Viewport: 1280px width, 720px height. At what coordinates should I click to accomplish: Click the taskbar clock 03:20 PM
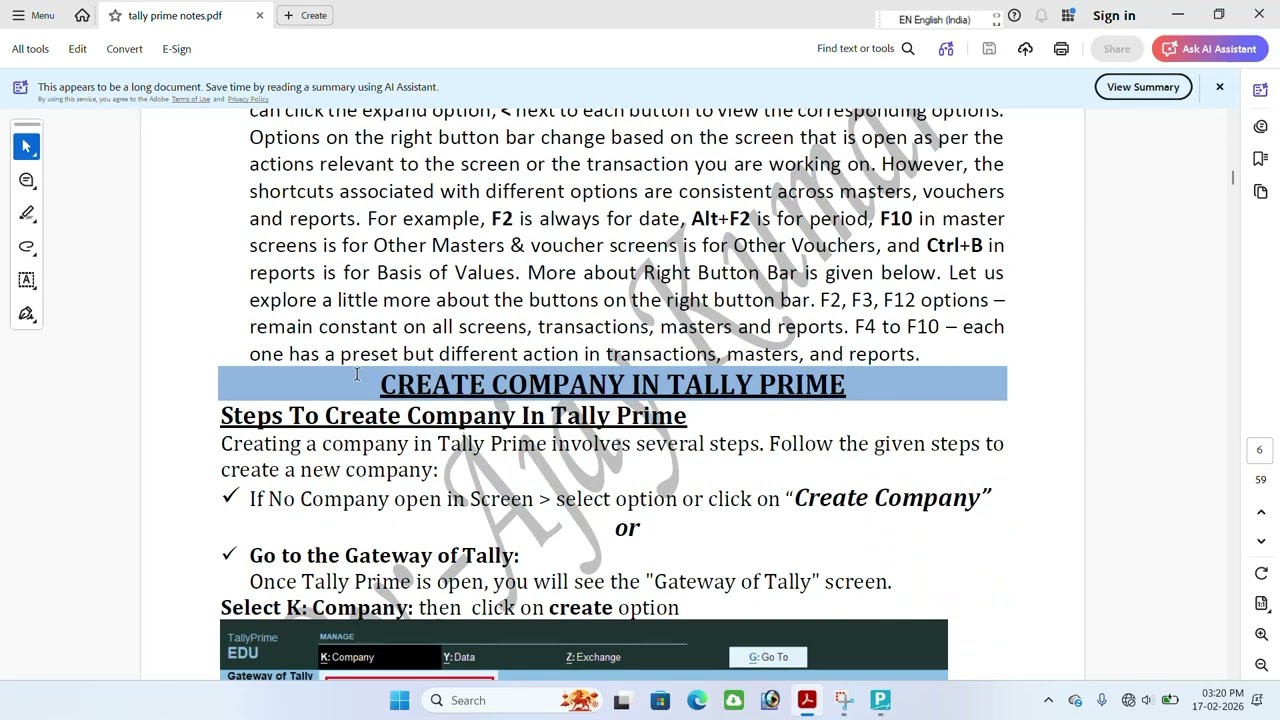pyautogui.click(x=1216, y=700)
